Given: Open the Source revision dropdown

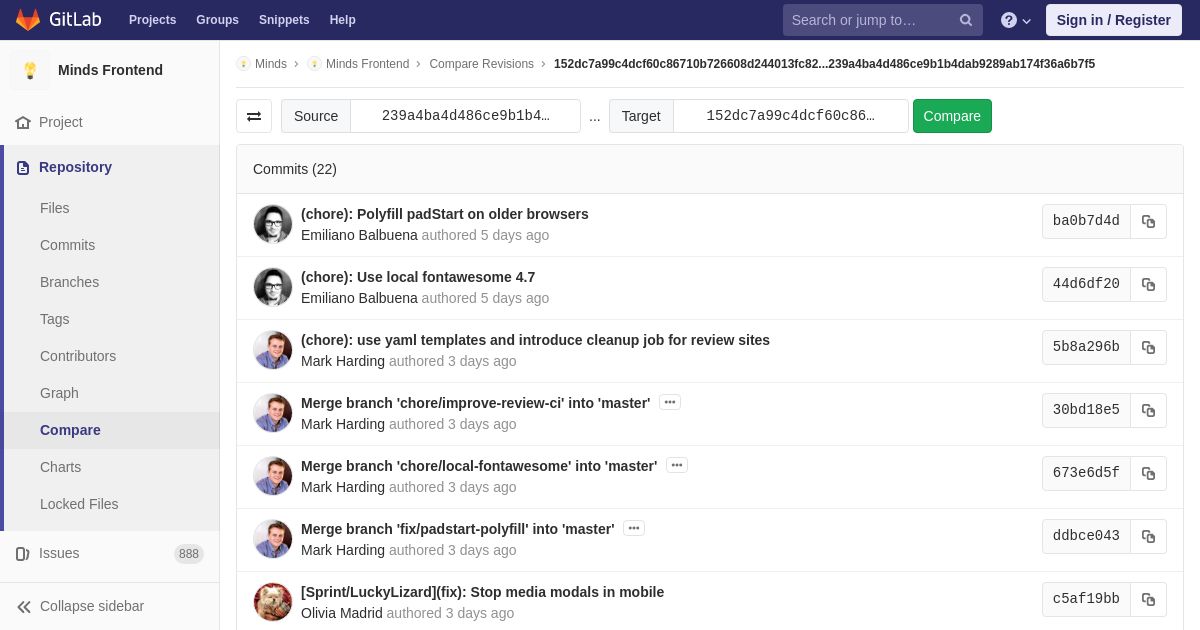Looking at the screenshot, I should (x=465, y=116).
